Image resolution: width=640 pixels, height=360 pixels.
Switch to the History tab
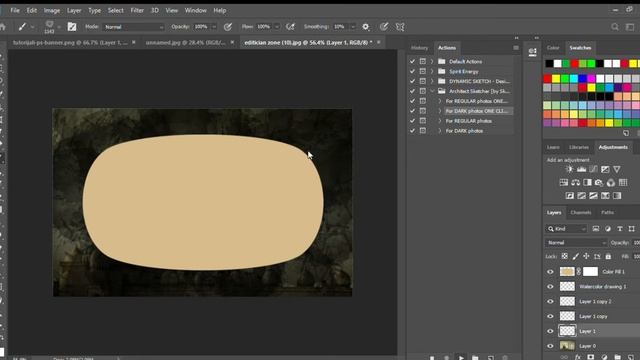[419, 48]
